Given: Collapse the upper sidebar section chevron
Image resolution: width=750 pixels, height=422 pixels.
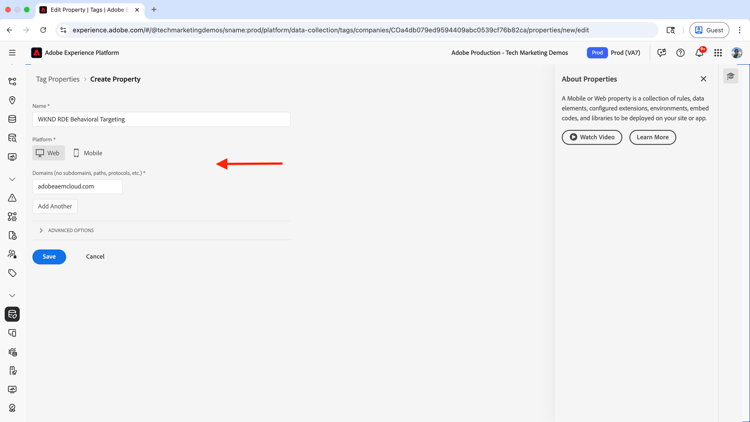Looking at the screenshot, I should [12, 179].
